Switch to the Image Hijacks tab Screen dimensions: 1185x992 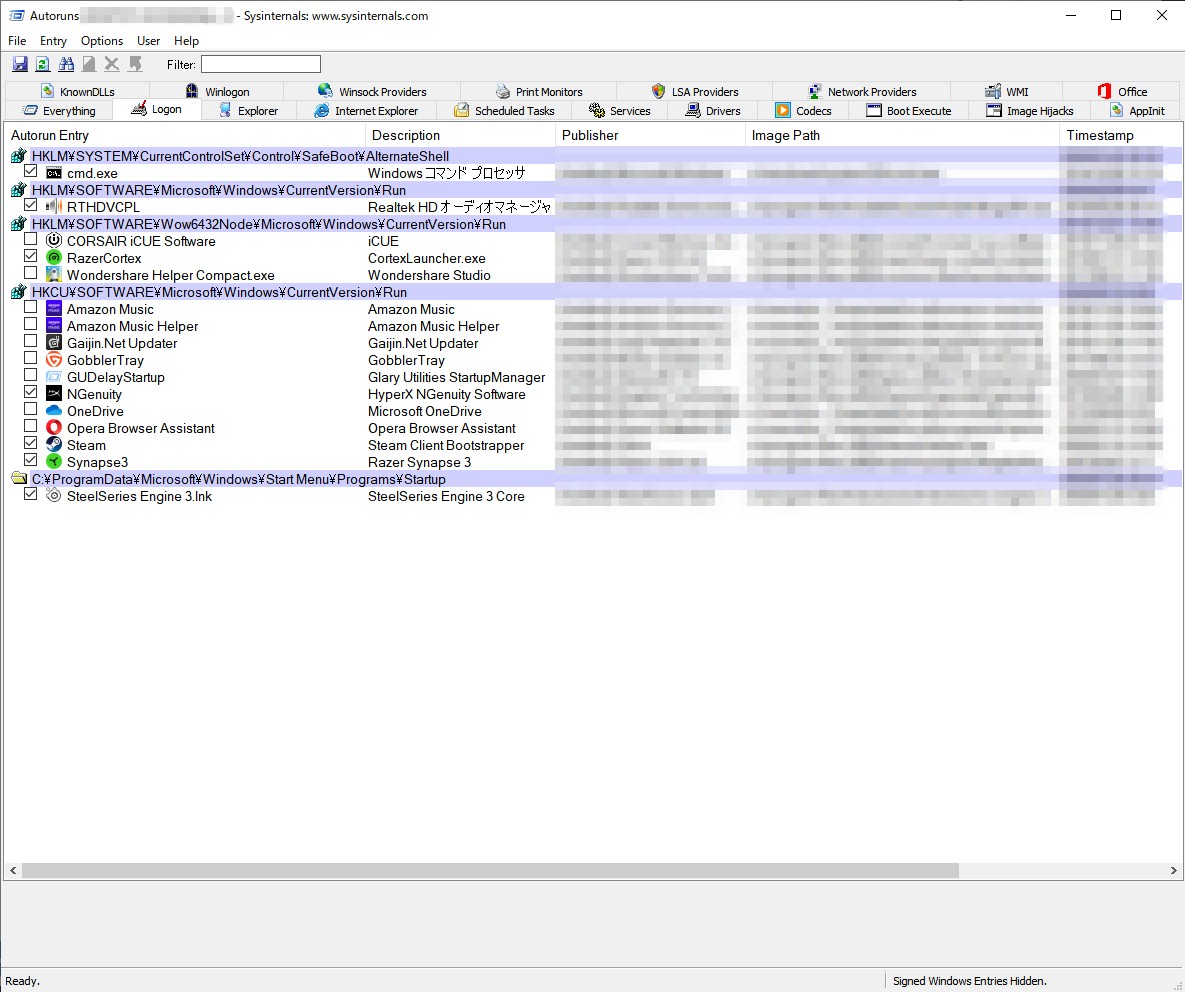[1029, 111]
